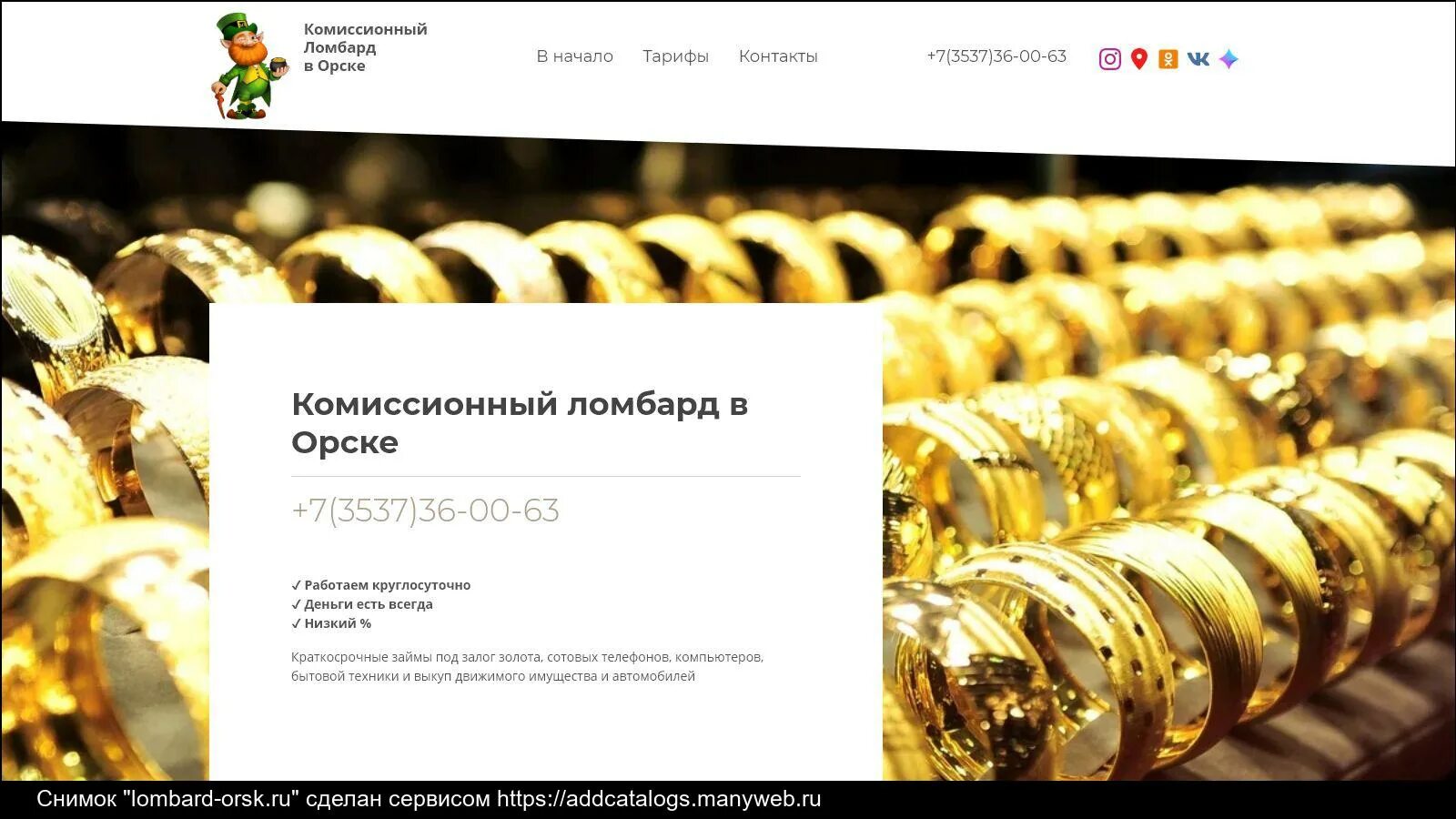Click the addcatalogs.manyweb.ru URL in the caption
Screen dimensions: 1456x819
pyautogui.click(x=659, y=799)
